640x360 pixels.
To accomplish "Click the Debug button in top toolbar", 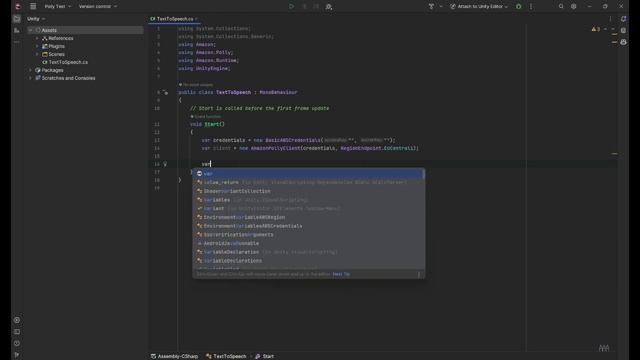I will [304, 7].
